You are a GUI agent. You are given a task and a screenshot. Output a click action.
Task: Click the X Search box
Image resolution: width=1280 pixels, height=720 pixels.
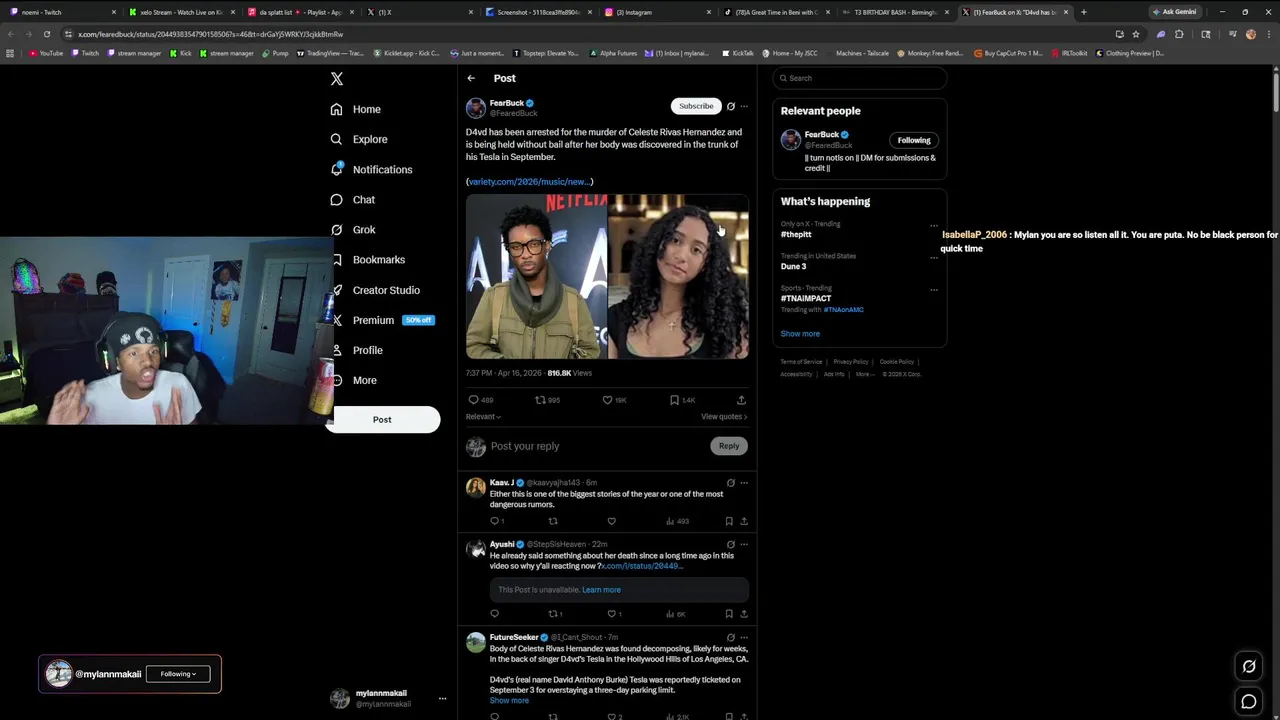point(860,78)
